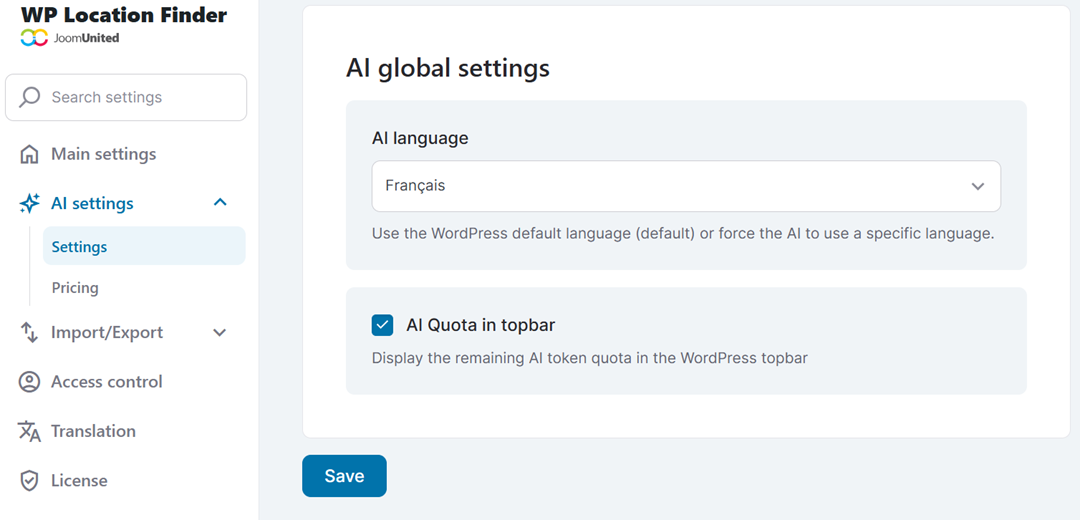Viewport: 1080px width, 520px height.
Task: Uncheck the AI Quota in topbar checkbox
Action: click(382, 325)
